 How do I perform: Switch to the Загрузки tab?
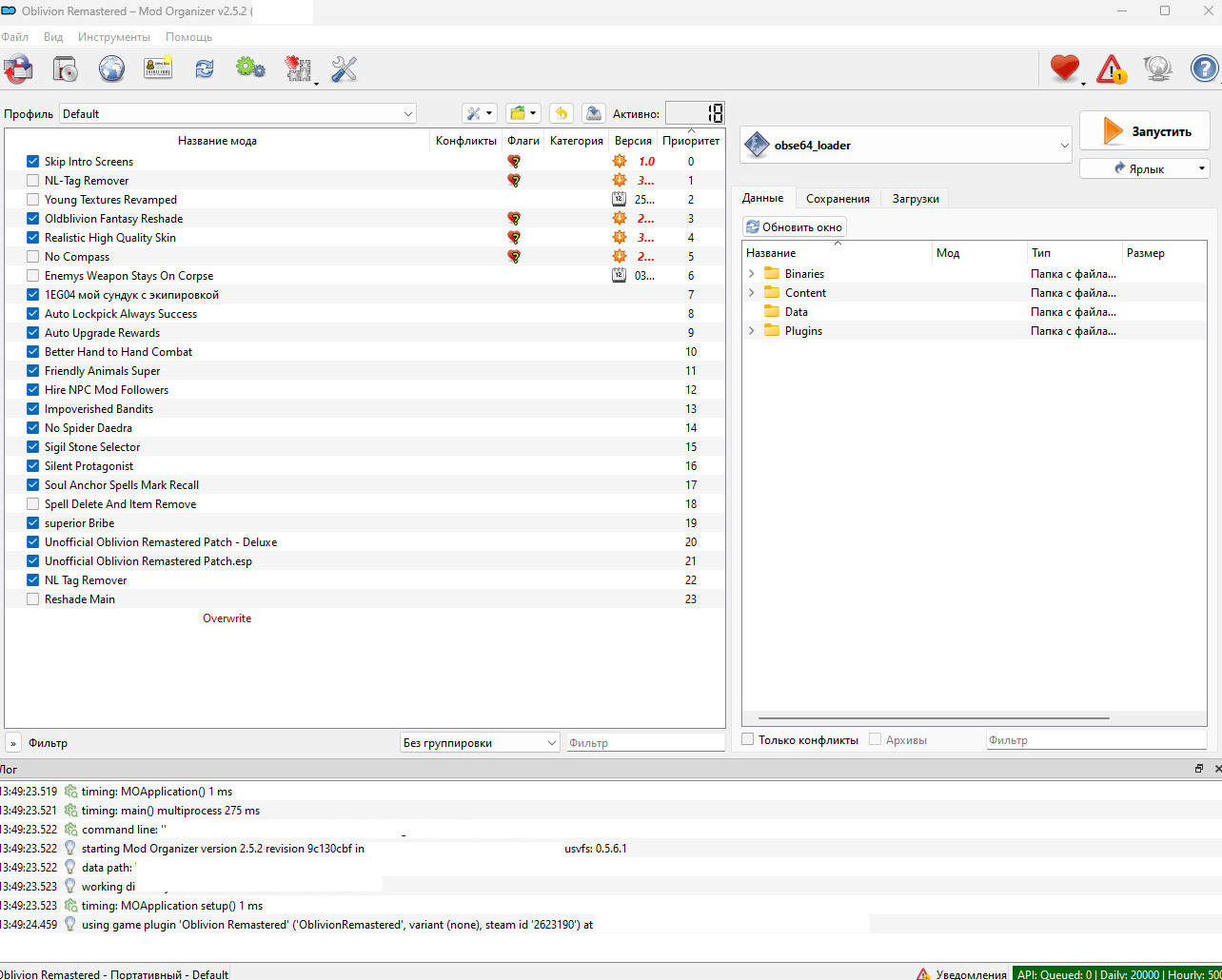916,199
